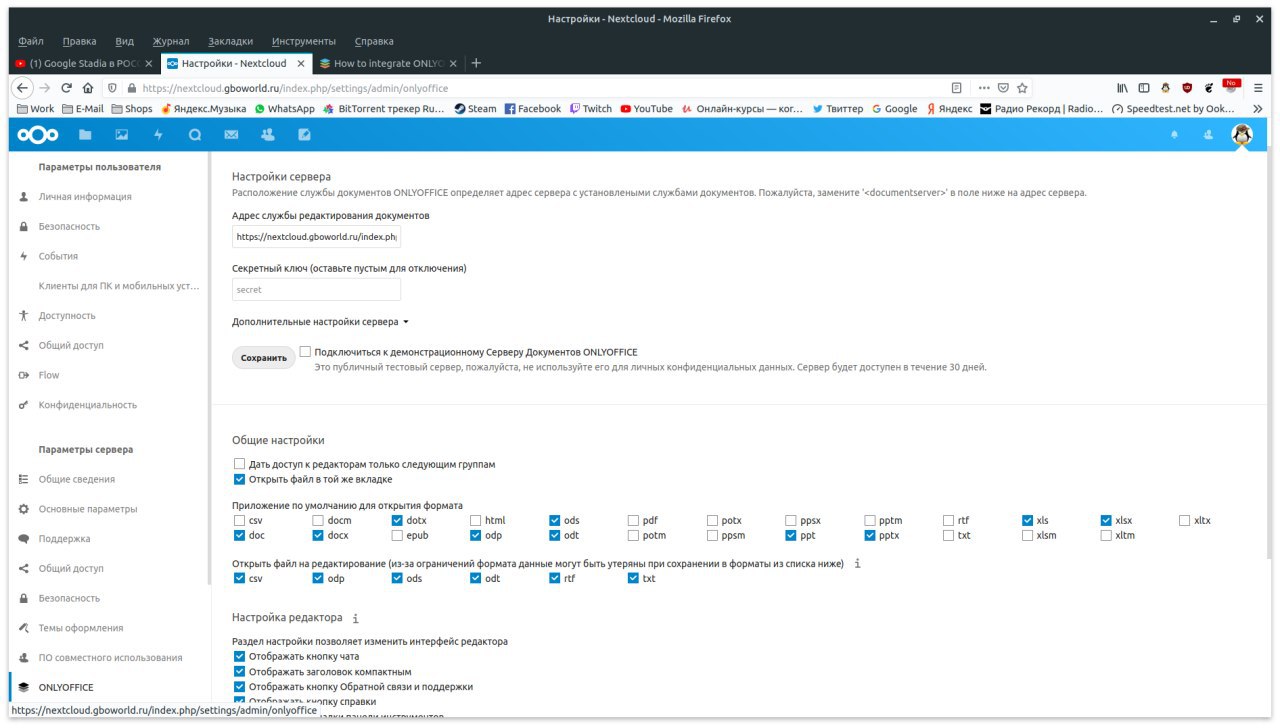Click the Firefox Reload page button
Image resolution: width=1280 pixels, height=728 pixels.
tap(67, 88)
